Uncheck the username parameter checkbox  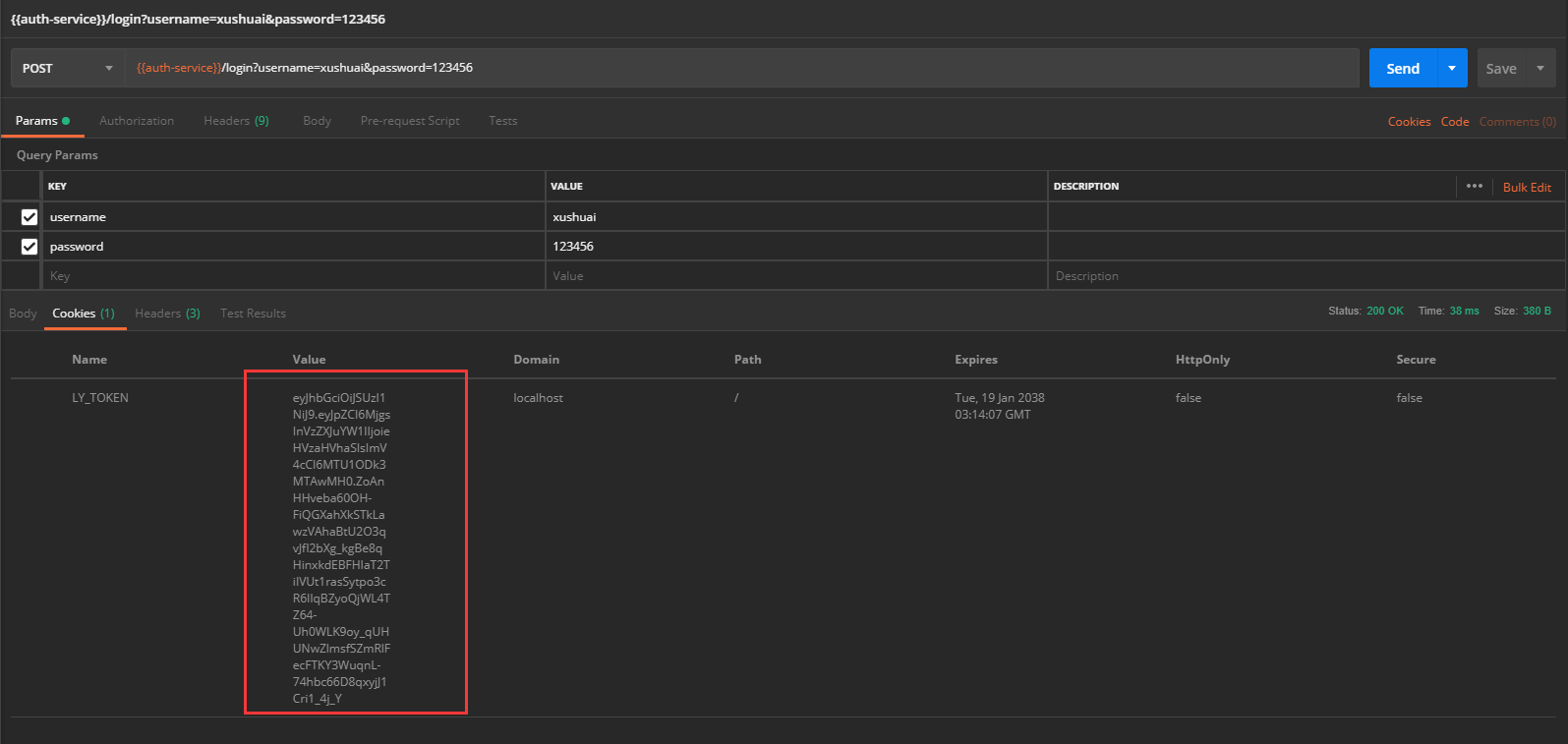[29, 217]
